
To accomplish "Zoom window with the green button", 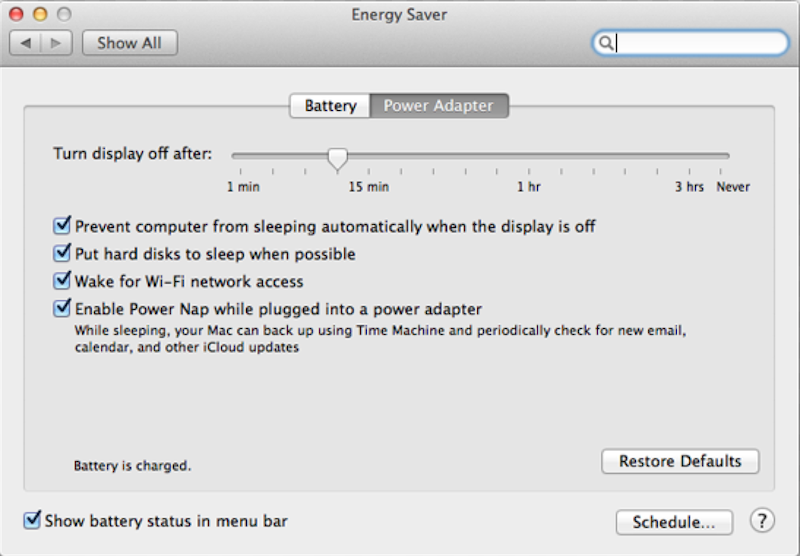I will 63,15.
